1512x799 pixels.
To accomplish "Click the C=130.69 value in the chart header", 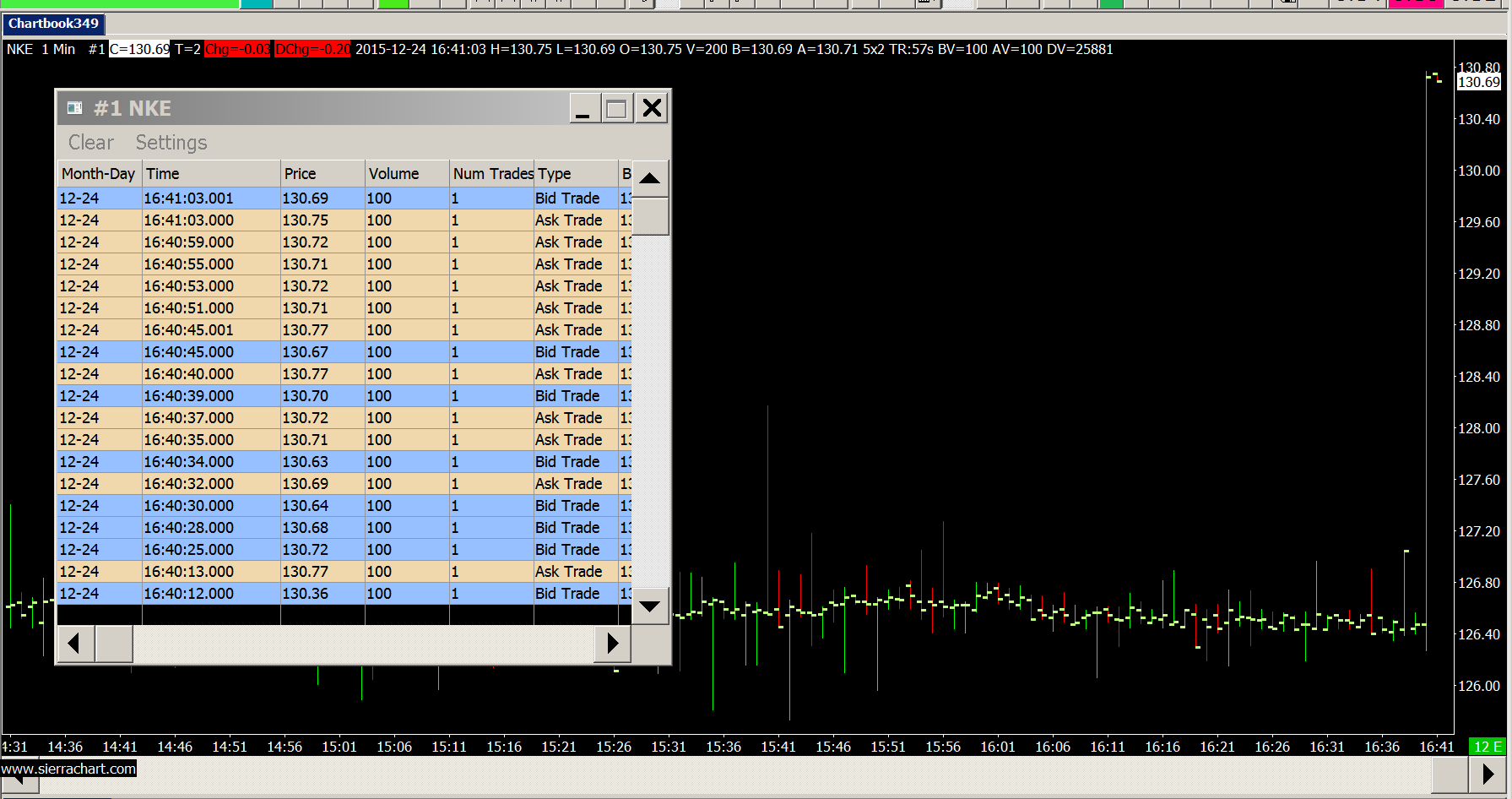I will coord(139,49).
